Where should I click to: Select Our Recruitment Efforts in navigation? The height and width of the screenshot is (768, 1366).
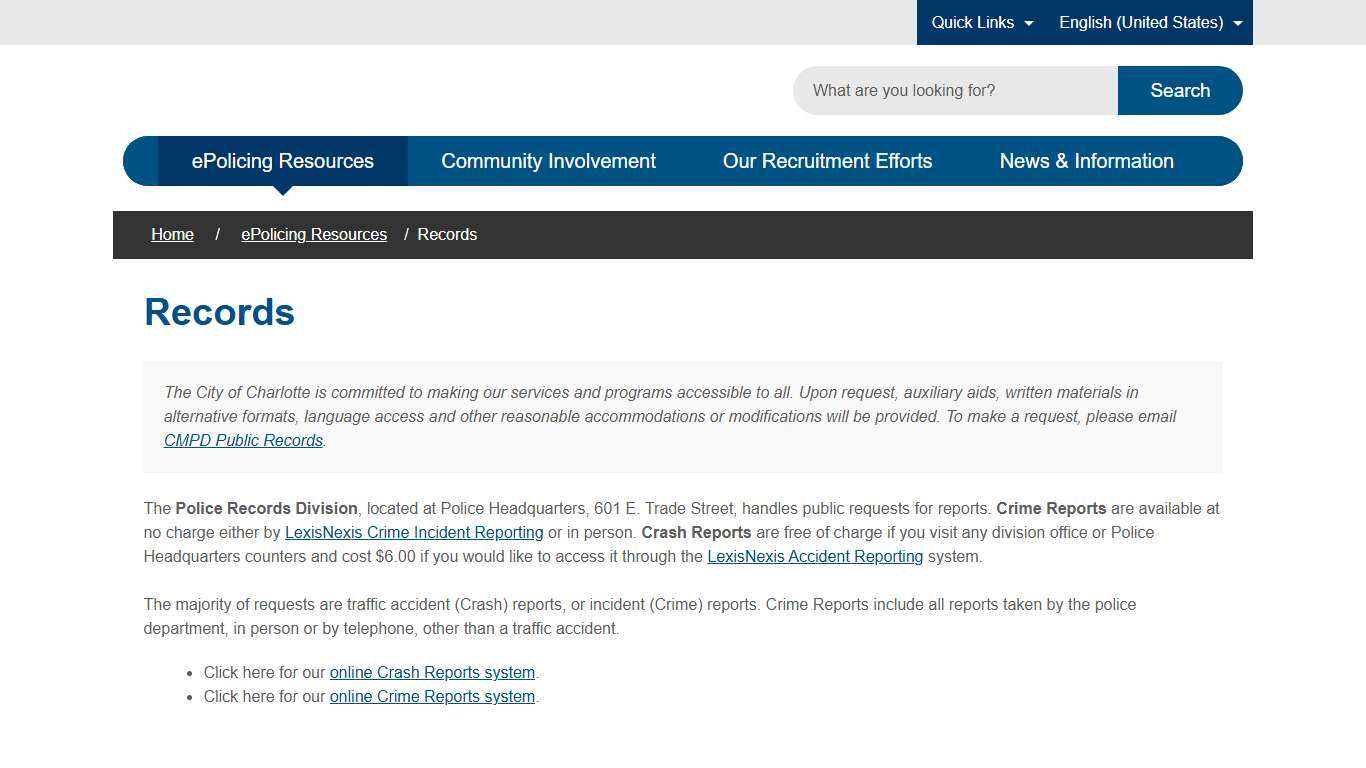pyautogui.click(x=828, y=161)
